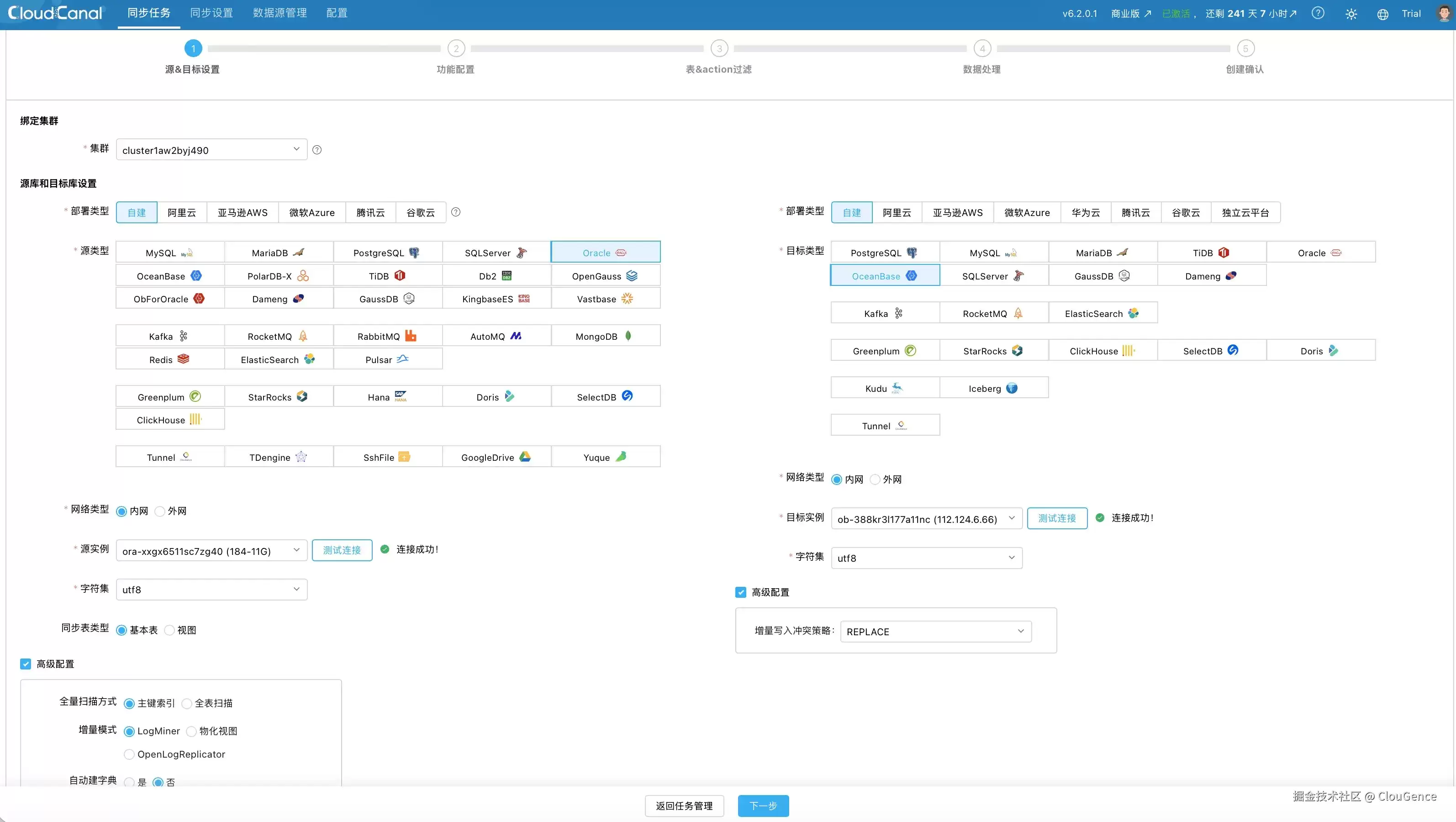
Task: Click help icon next to source deployment types
Action: (x=455, y=212)
